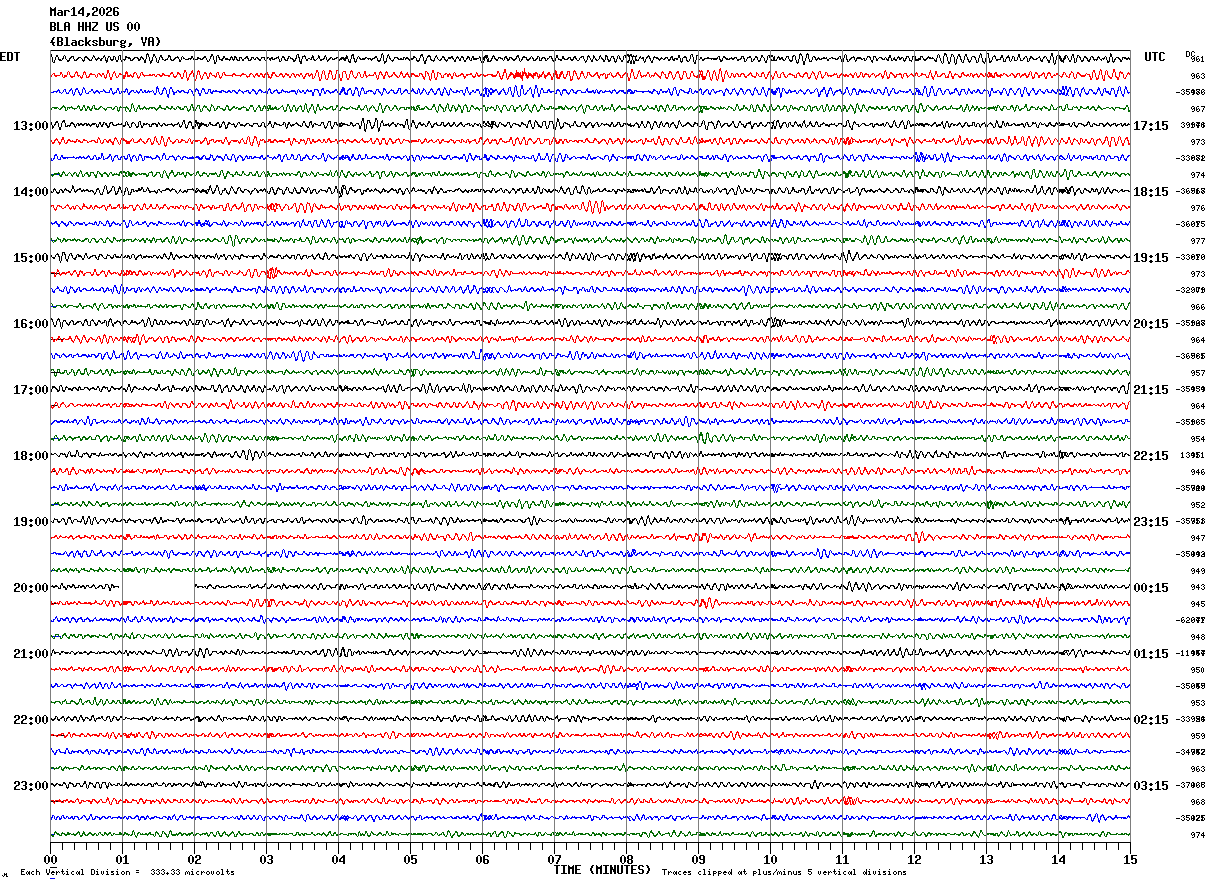Click the EDT time zone label

[x=10, y=57]
